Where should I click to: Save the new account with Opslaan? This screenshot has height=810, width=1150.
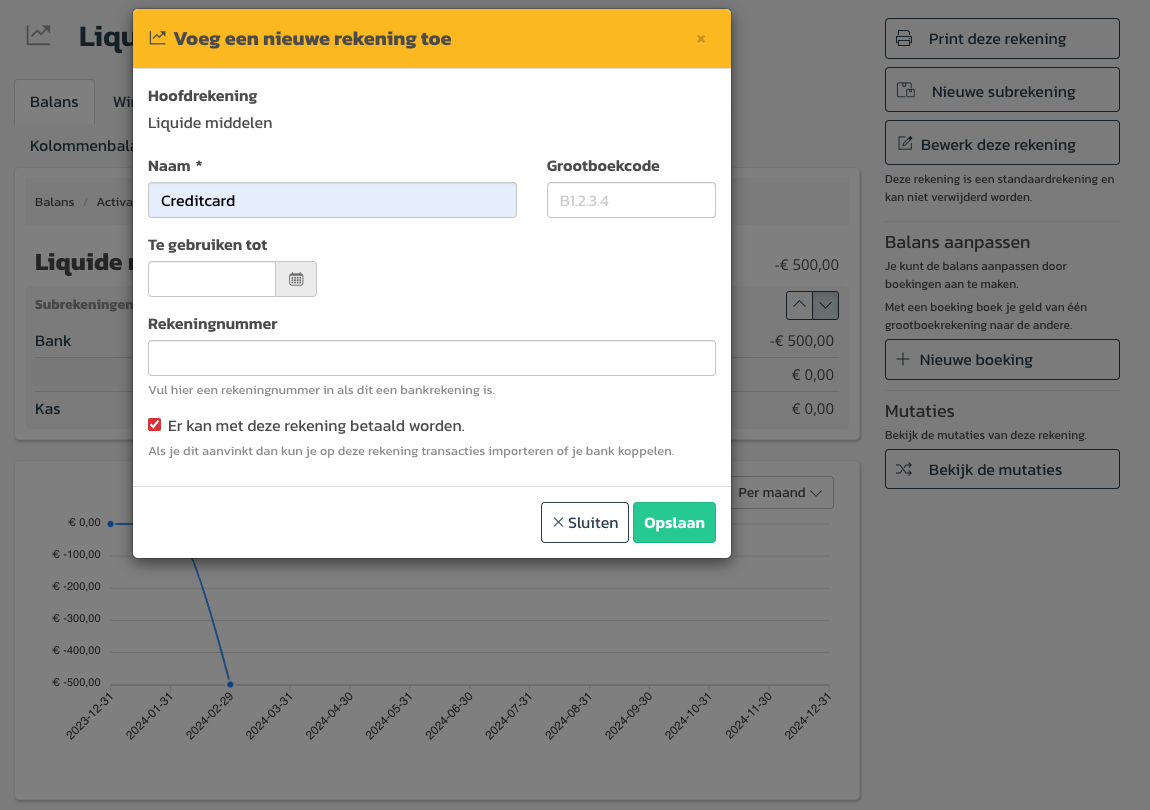[674, 522]
